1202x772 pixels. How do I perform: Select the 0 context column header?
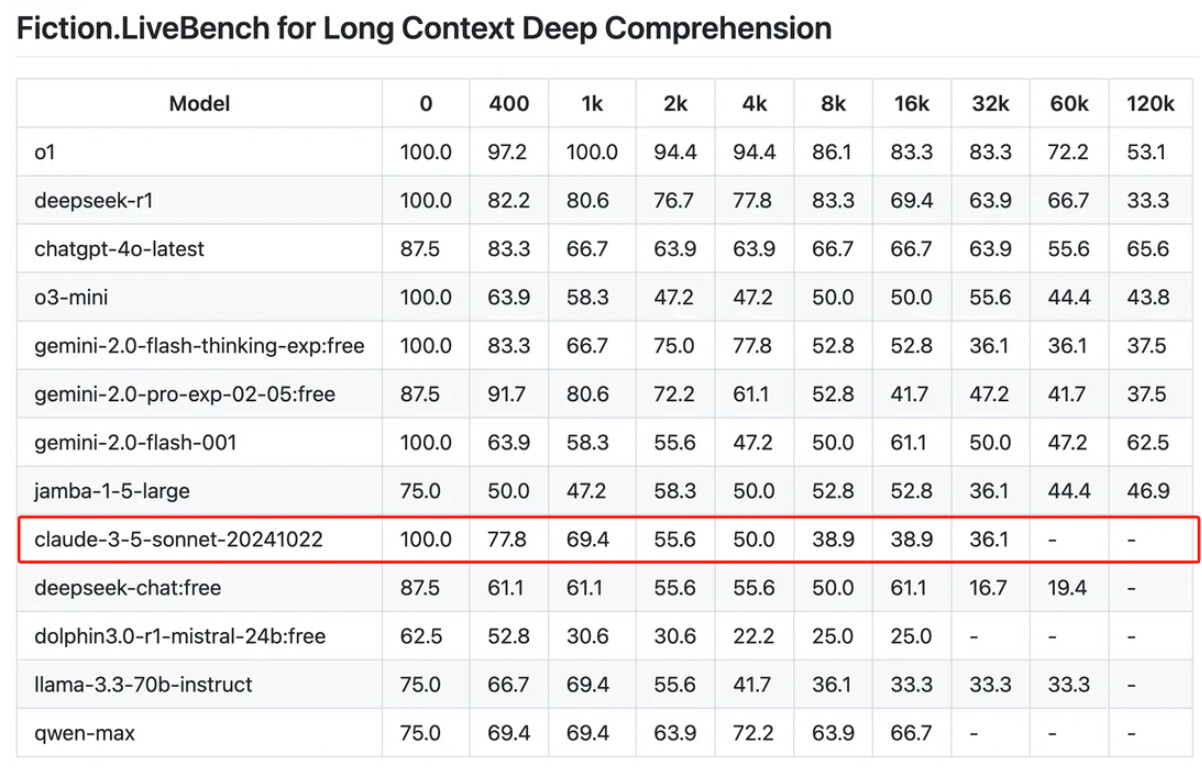tap(426, 103)
